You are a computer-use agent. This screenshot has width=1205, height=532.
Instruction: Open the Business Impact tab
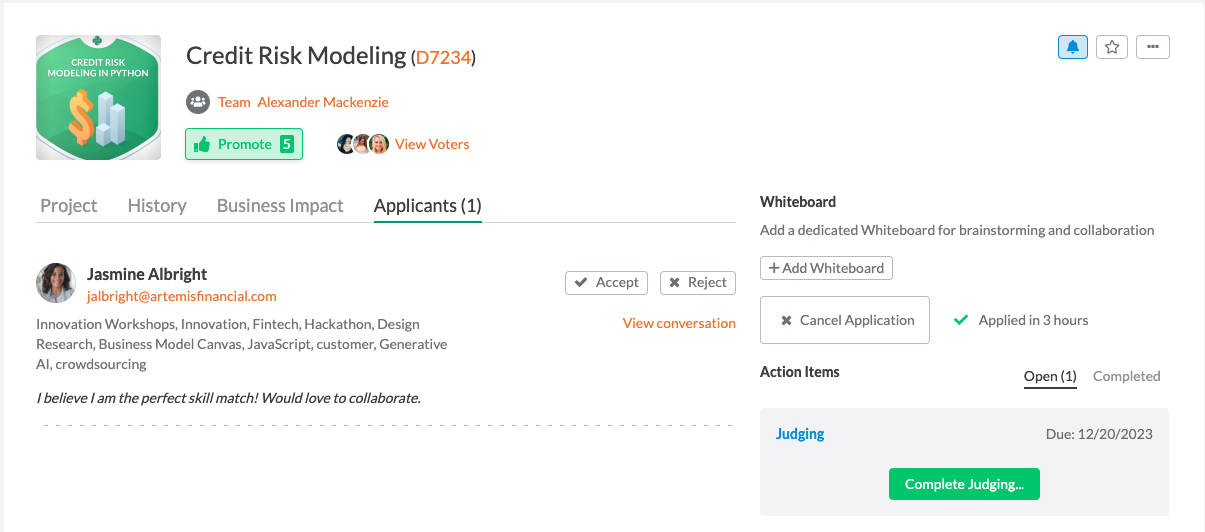point(280,206)
